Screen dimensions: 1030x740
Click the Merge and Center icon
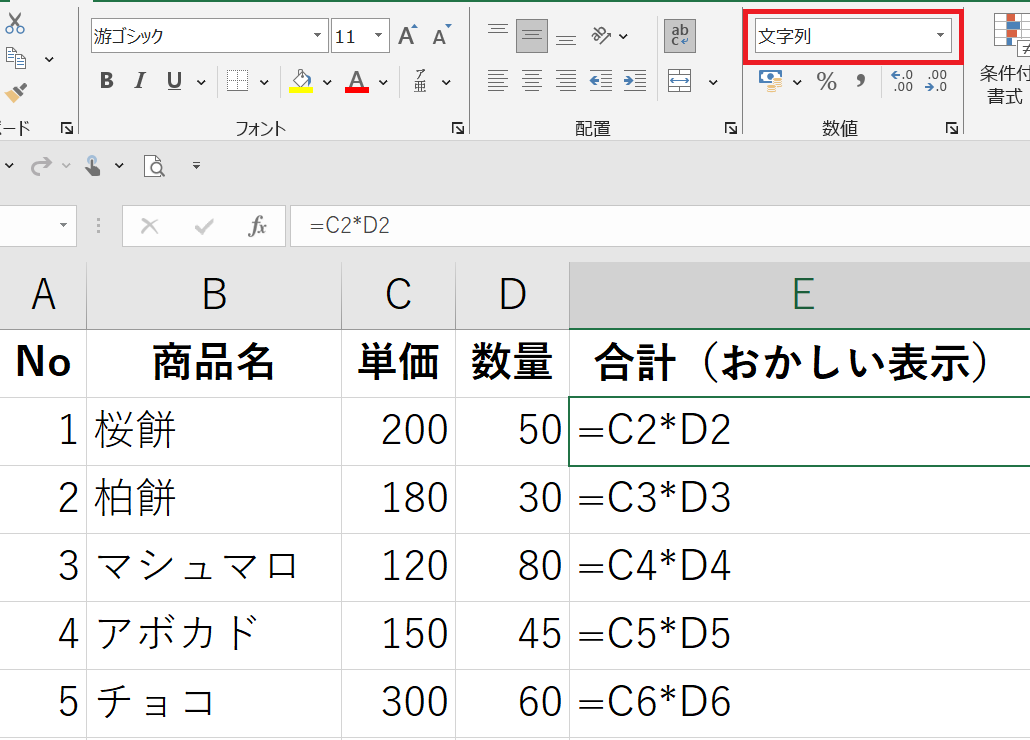coord(680,81)
